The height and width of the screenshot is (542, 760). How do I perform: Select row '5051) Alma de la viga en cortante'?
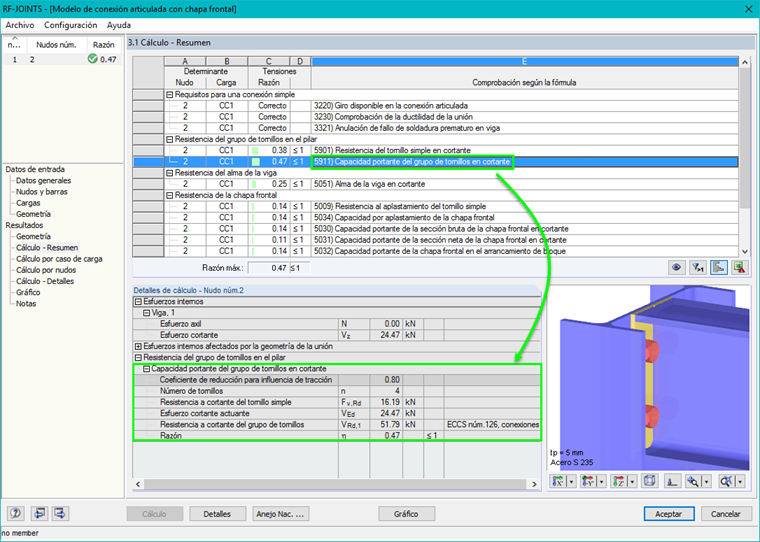(x=435, y=184)
